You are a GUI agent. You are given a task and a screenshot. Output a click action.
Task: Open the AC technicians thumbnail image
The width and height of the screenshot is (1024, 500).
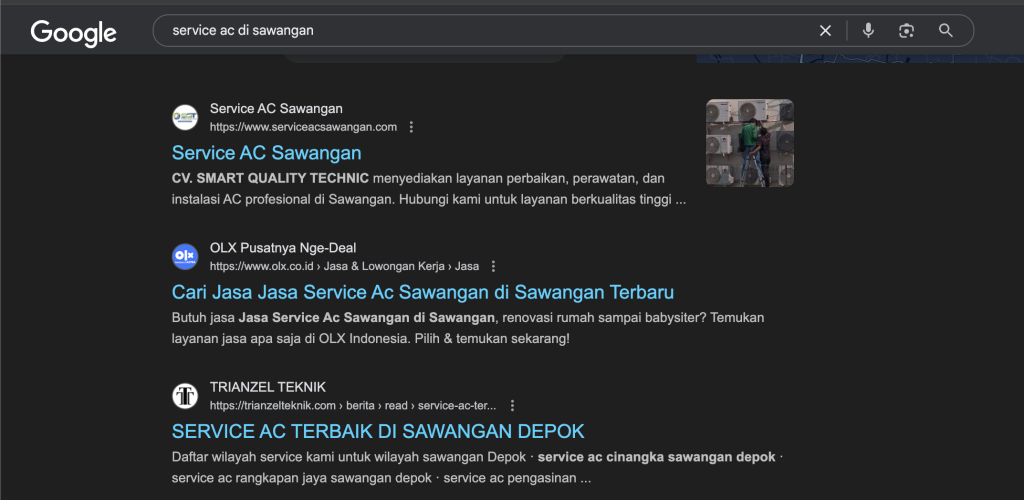pyautogui.click(x=750, y=143)
